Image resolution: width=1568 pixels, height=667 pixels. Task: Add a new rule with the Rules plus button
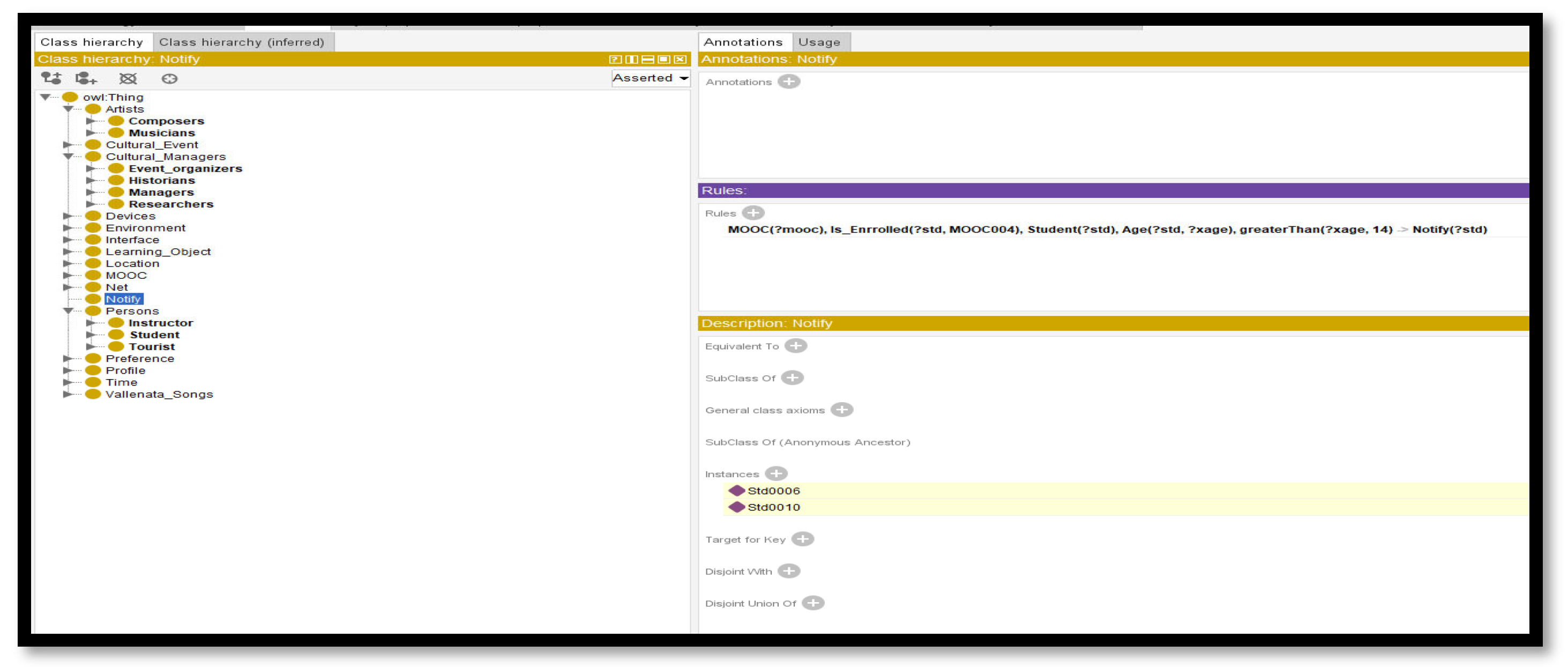tap(753, 212)
